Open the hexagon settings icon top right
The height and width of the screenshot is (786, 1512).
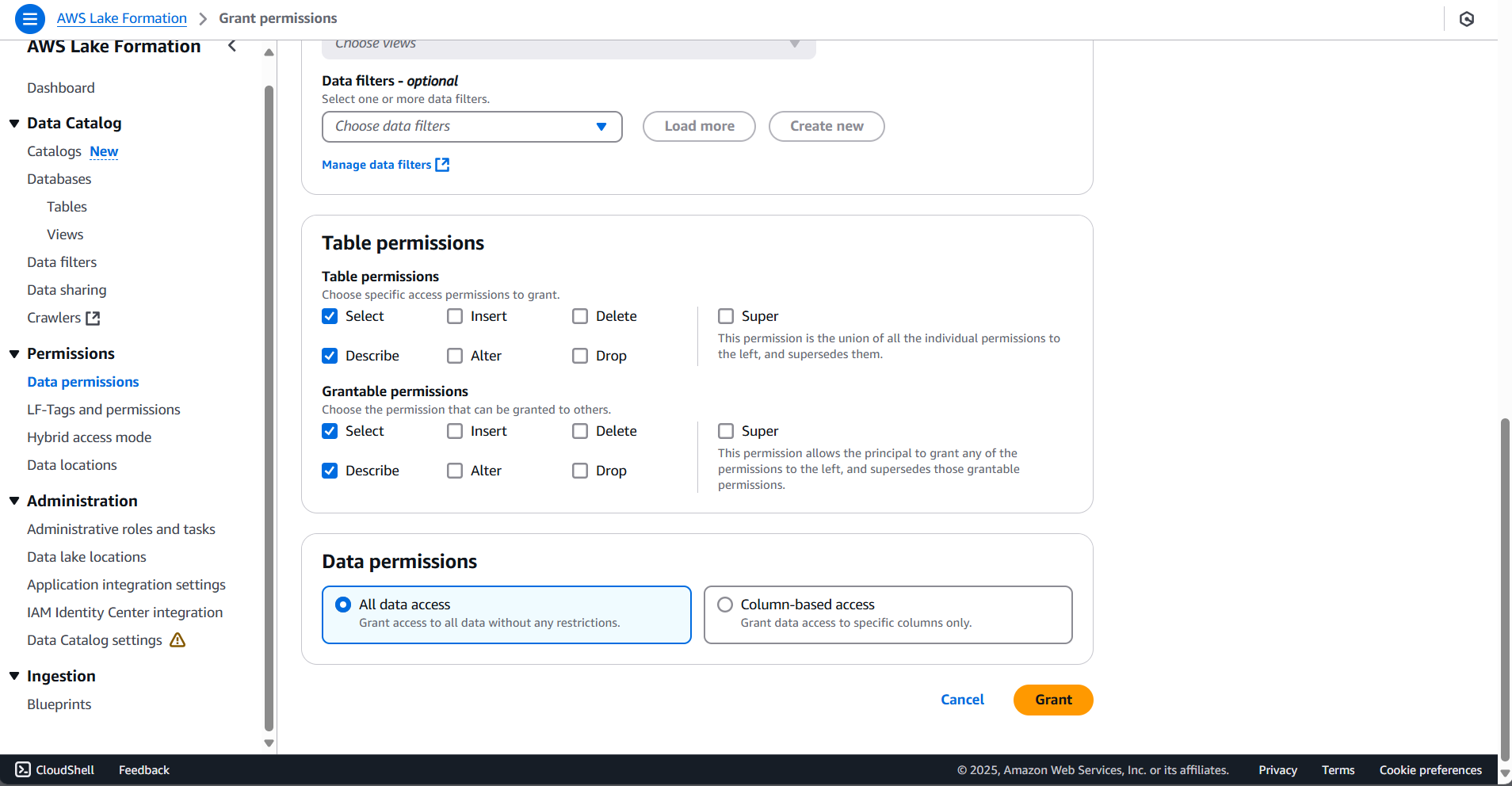tap(1467, 19)
